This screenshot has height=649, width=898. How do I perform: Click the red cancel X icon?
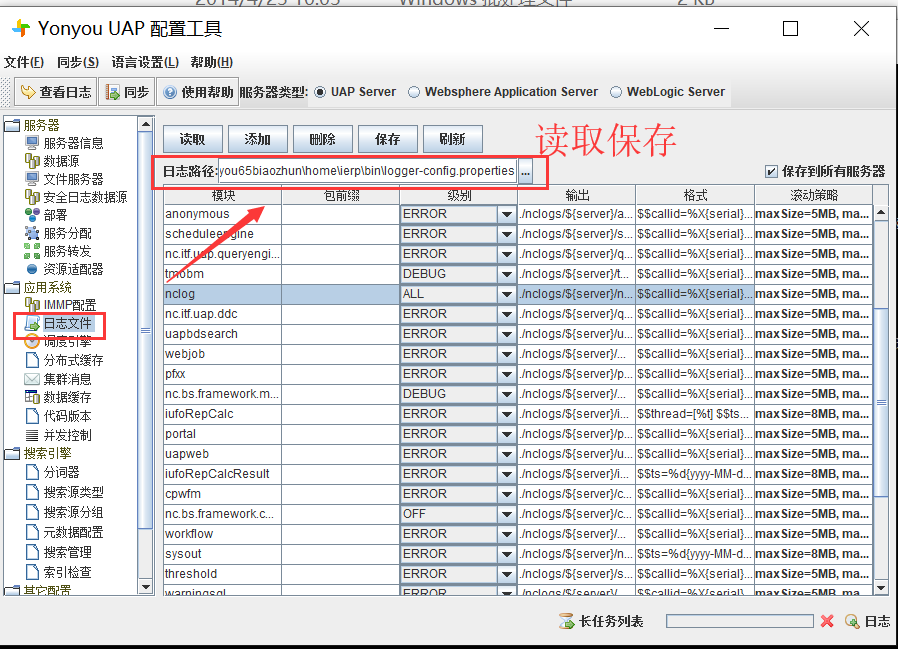[x=827, y=621]
